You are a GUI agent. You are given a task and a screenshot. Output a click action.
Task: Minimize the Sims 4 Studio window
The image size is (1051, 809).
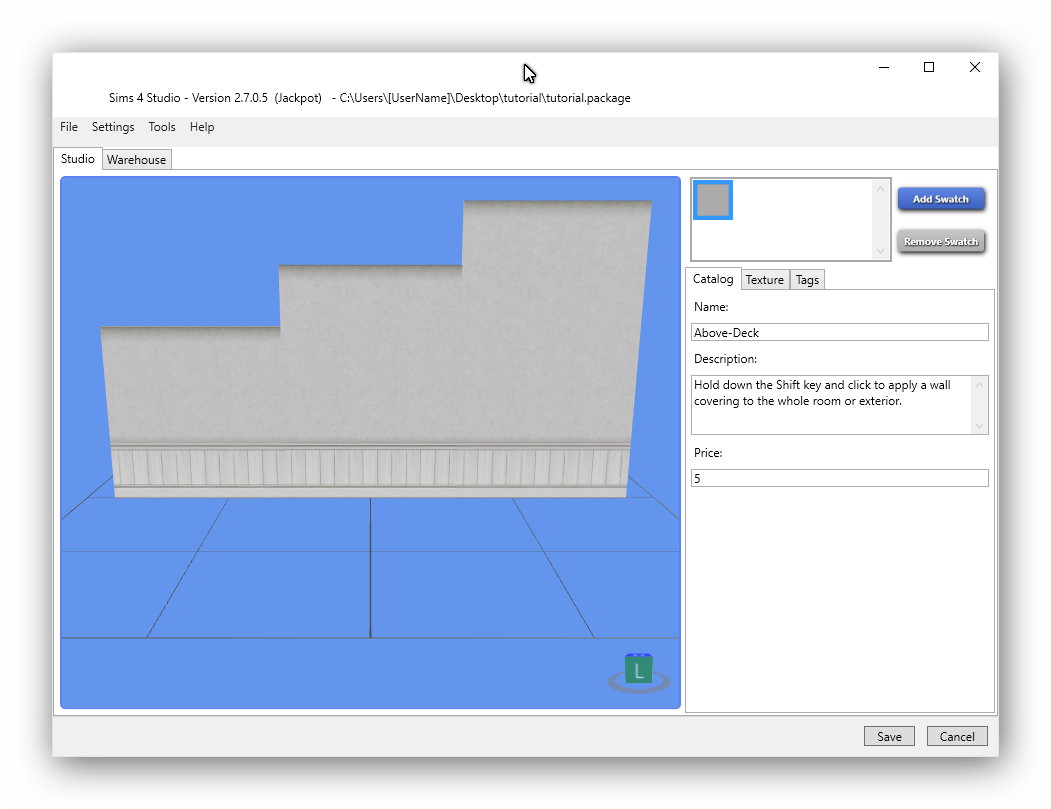tap(884, 67)
